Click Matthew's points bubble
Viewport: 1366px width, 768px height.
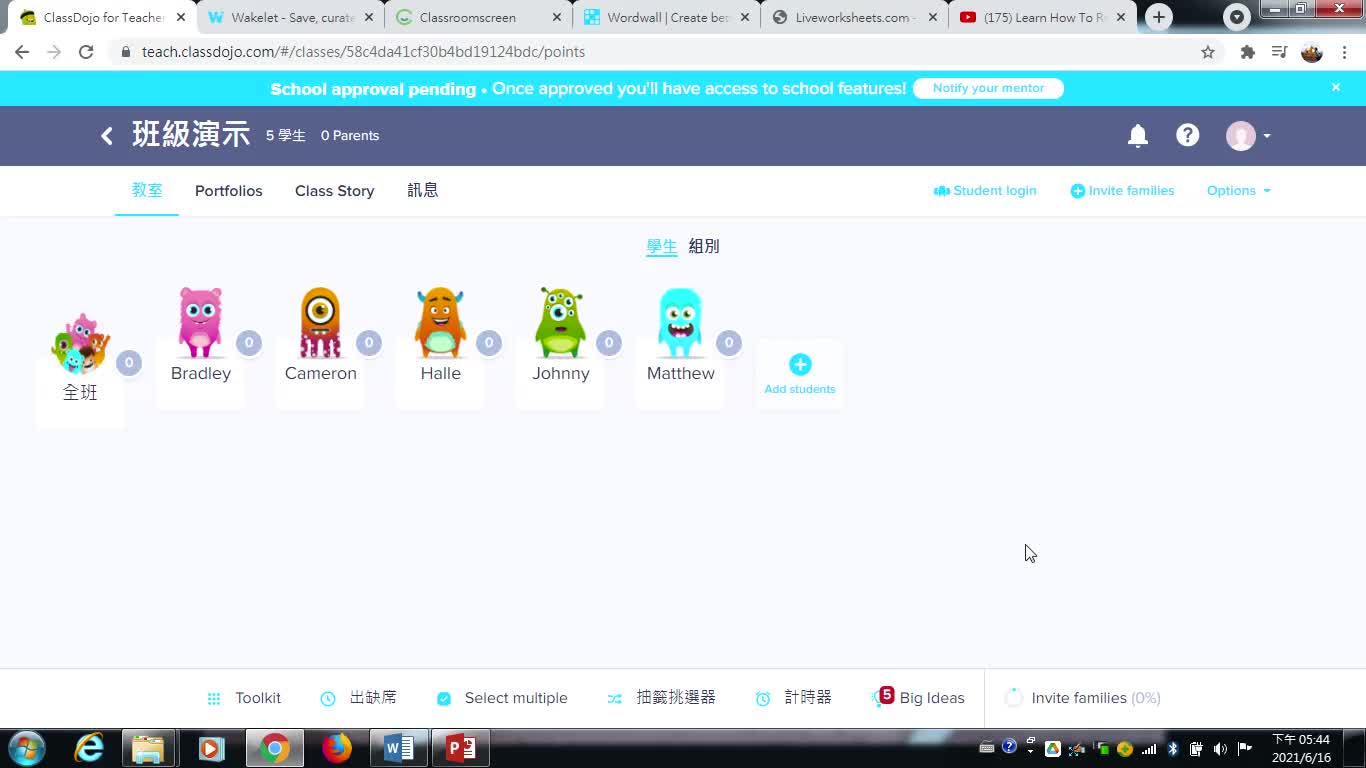pyautogui.click(x=729, y=343)
